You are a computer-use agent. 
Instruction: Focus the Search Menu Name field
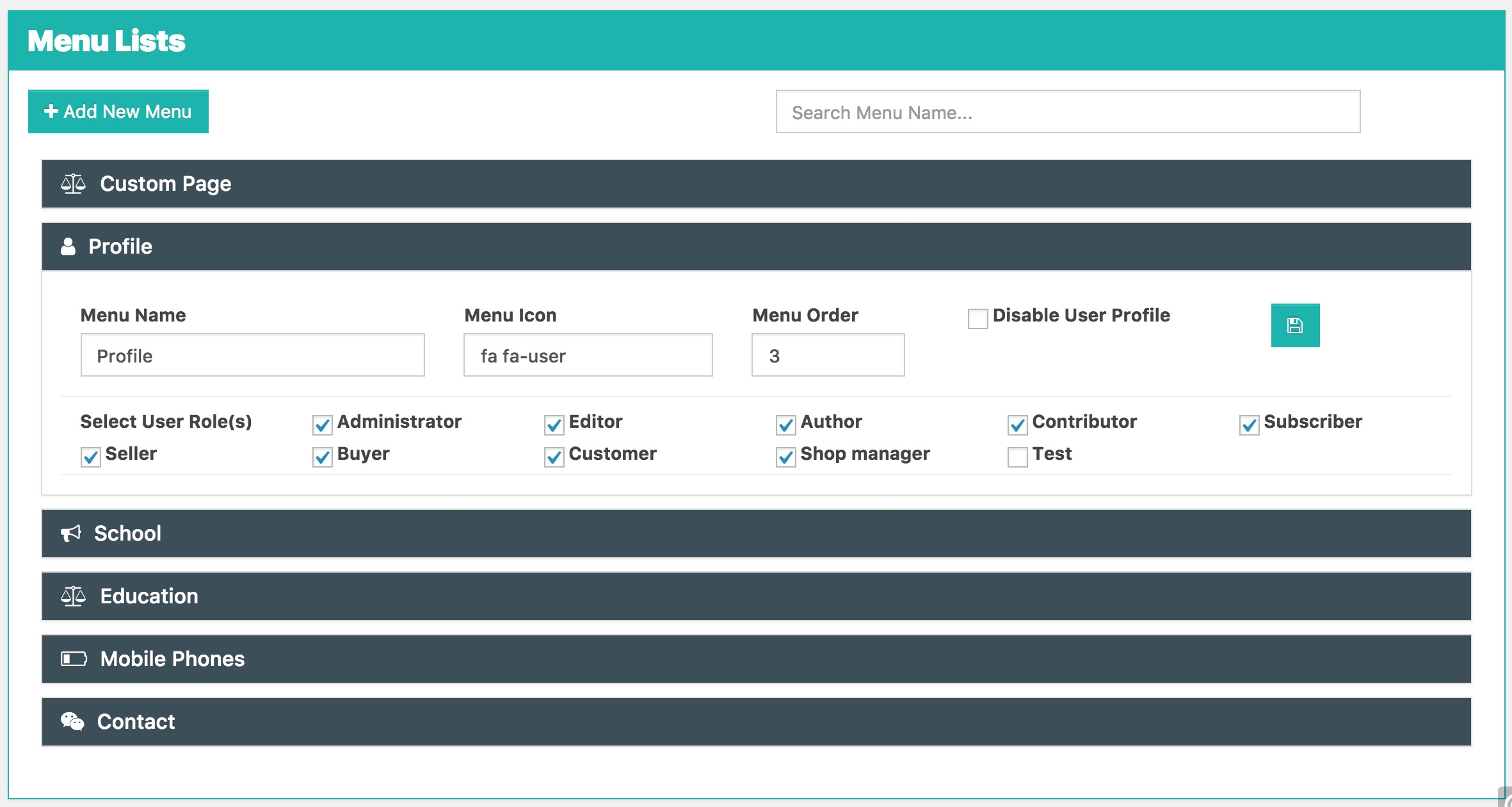coord(1067,112)
